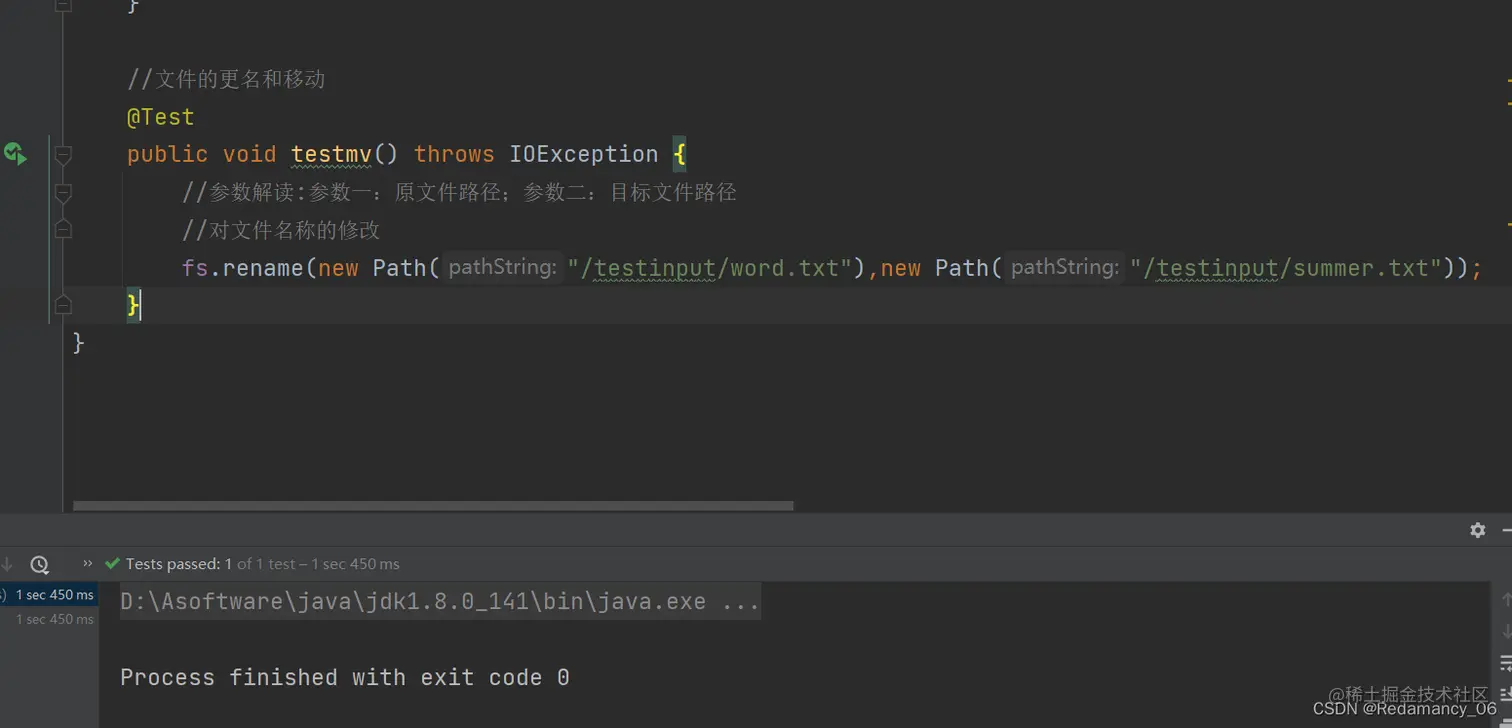The height and width of the screenshot is (728, 1512).
Task: Click comment line starting 参数解读
Action: pos(459,192)
